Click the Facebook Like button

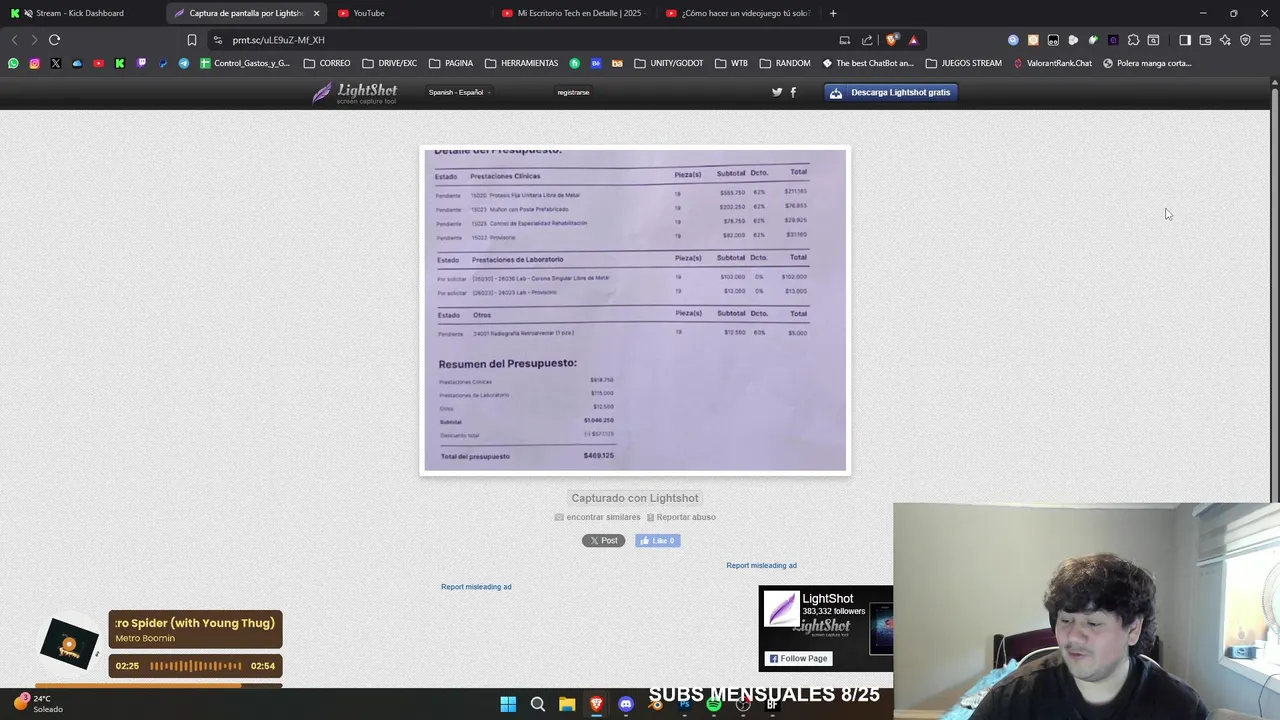658,541
